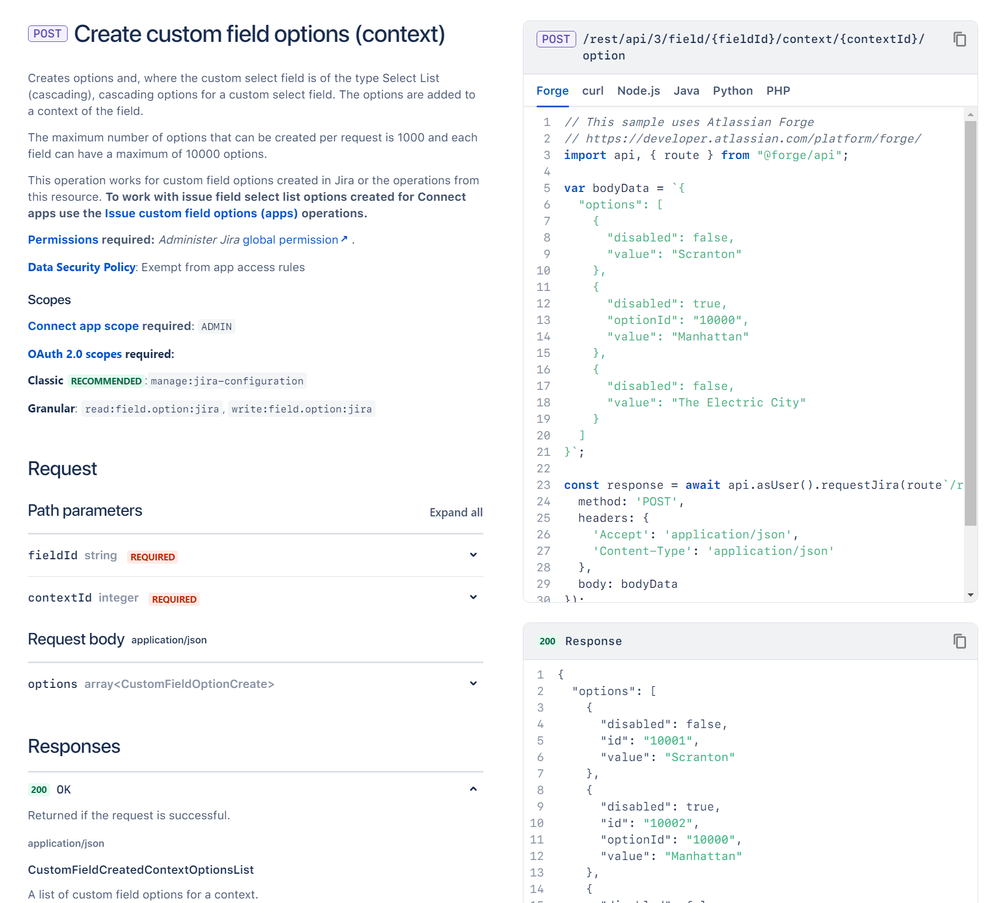Click the external link arrow after global permission
This screenshot has height=903, width=999.
[x=344, y=239]
